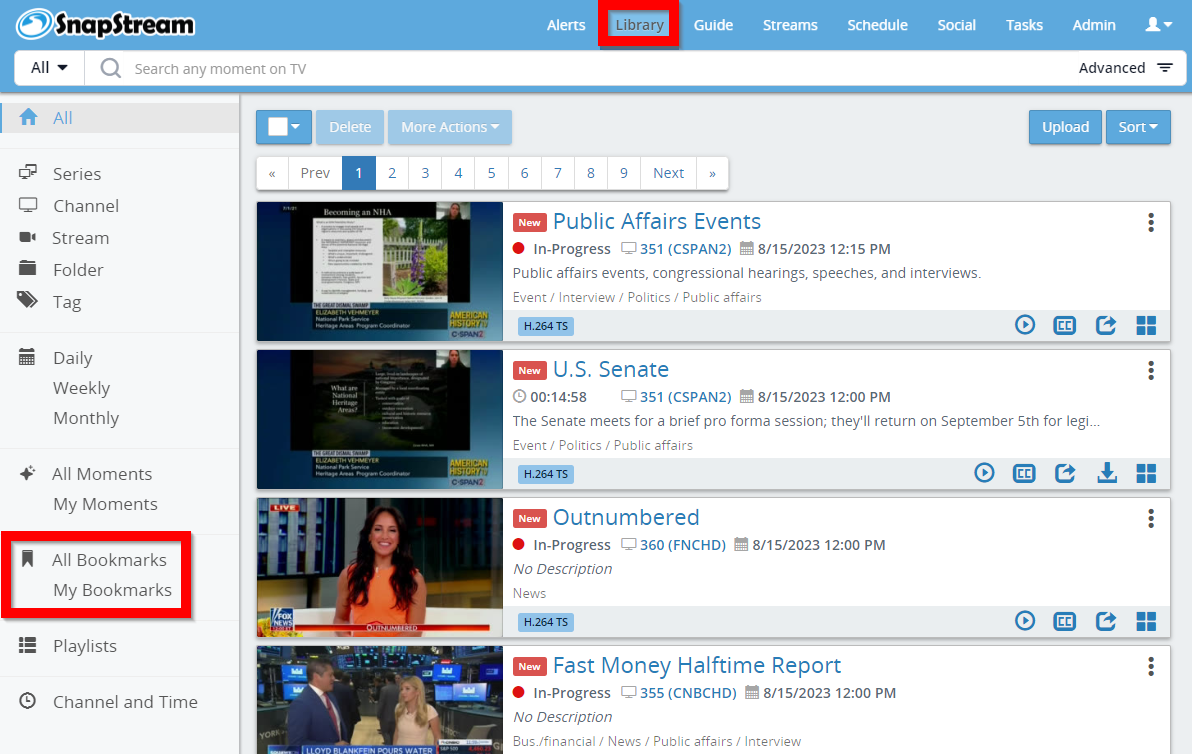This screenshot has height=754, width=1192.
Task: Open the Schedule tab
Action: [x=877, y=25]
